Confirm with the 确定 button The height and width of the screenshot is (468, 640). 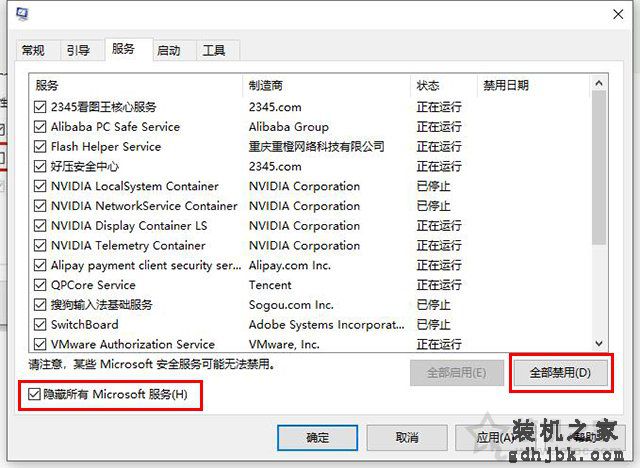(318, 437)
